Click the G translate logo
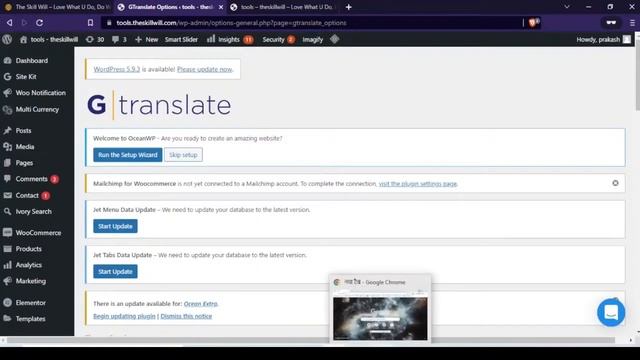 pyautogui.click(x=159, y=105)
